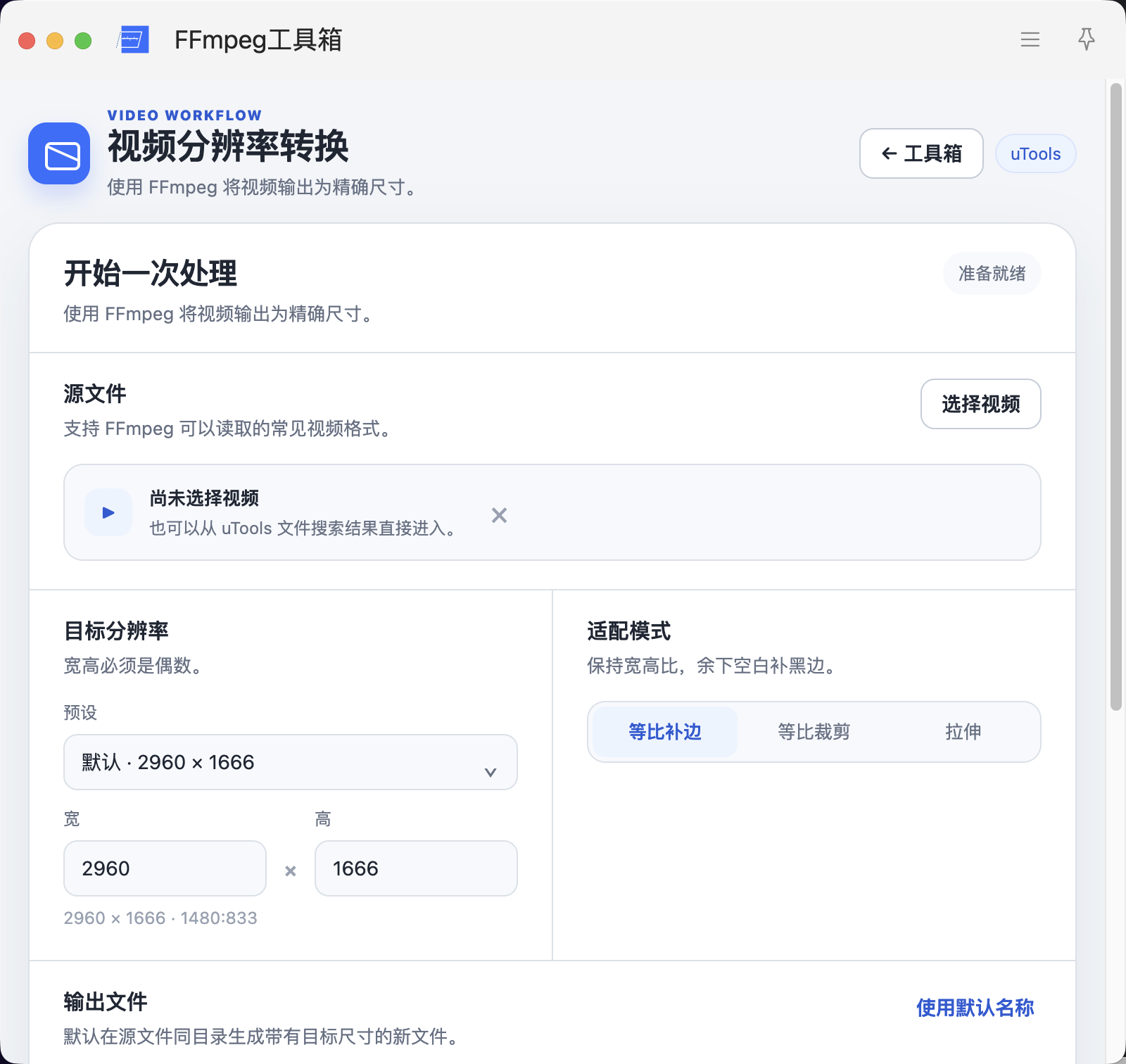Click the 视频分辨率转换 page title
This screenshot has width=1126, height=1064.
tap(228, 147)
